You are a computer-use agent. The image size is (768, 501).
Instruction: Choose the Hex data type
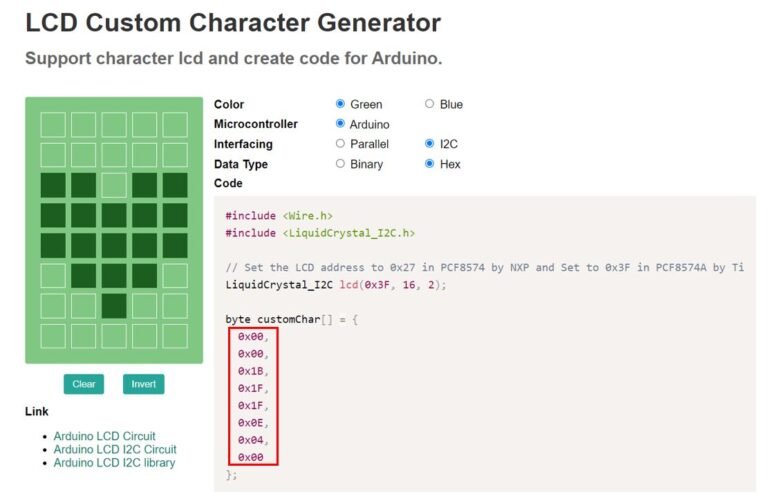coord(430,164)
